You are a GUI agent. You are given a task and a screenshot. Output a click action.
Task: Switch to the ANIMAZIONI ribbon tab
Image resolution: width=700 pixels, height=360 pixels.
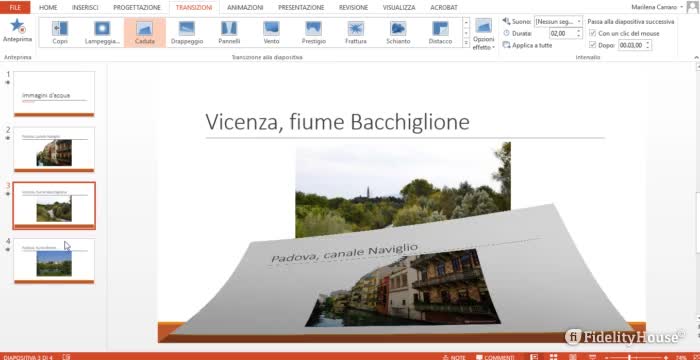[x=245, y=8]
